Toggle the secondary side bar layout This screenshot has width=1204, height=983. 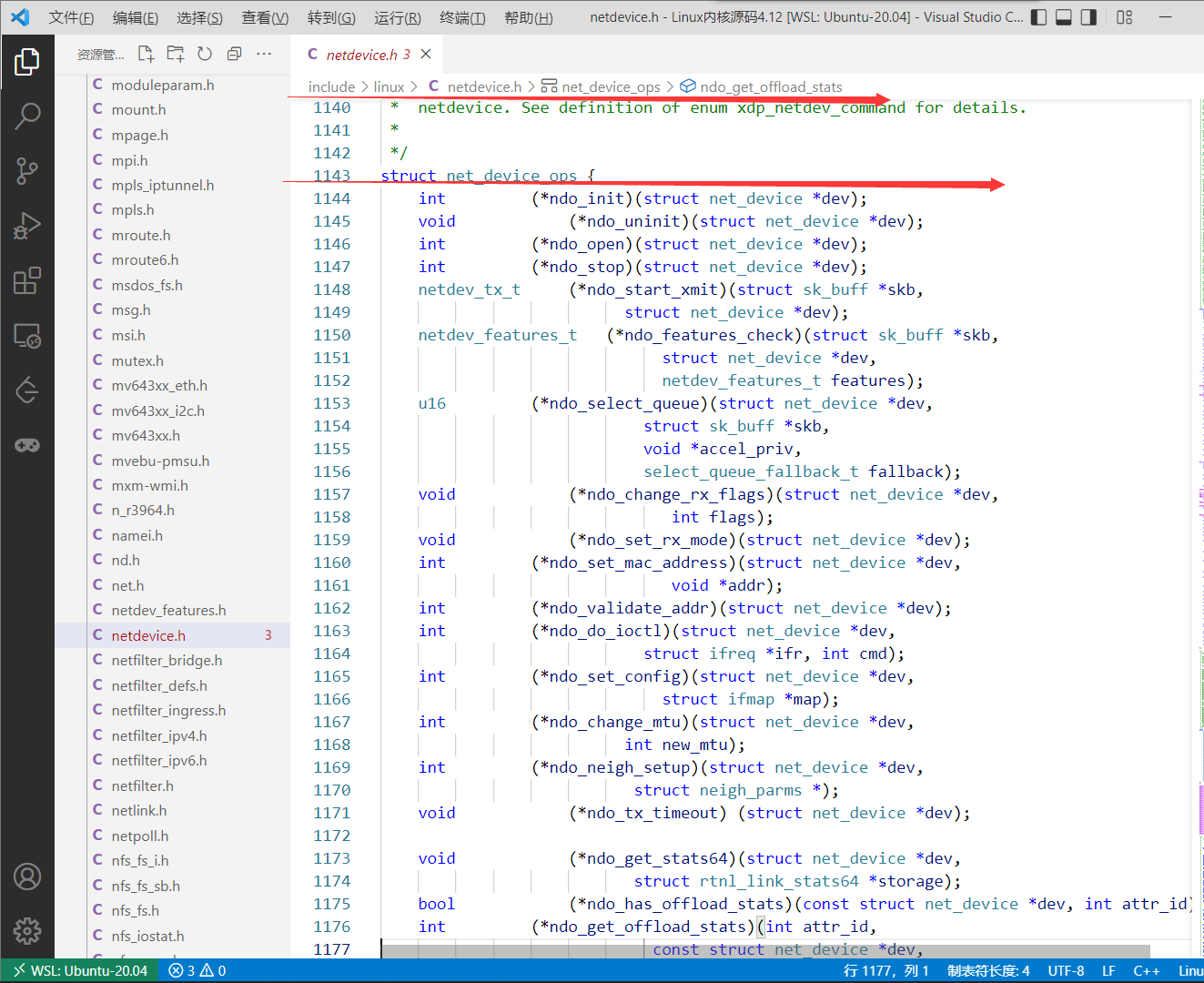coord(1088,17)
